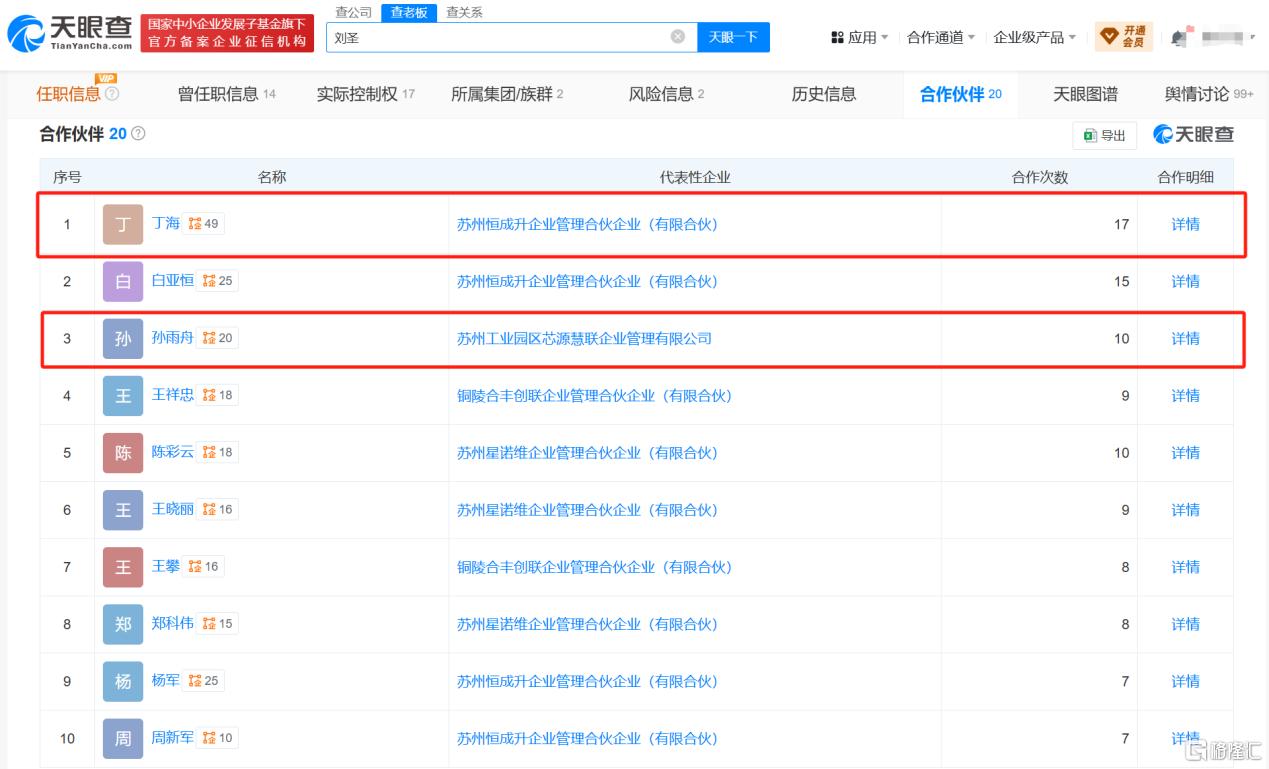
Task: Click the search input containing 刘圣
Action: tap(498, 37)
